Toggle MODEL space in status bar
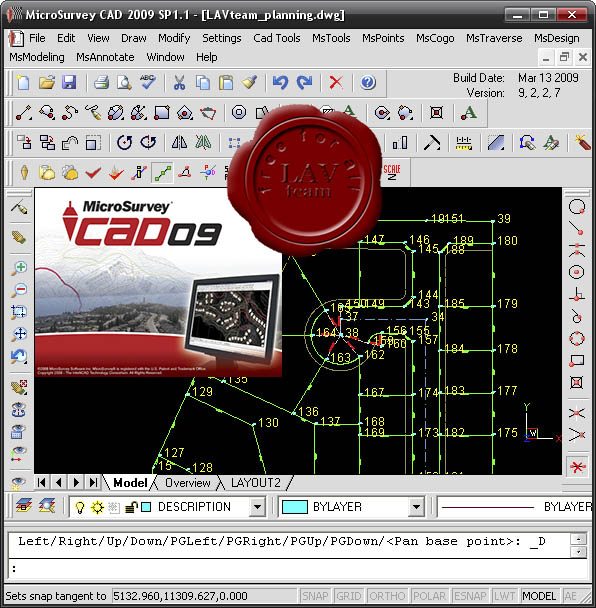Image resolution: width=596 pixels, height=608 pixels. (539, 596)
